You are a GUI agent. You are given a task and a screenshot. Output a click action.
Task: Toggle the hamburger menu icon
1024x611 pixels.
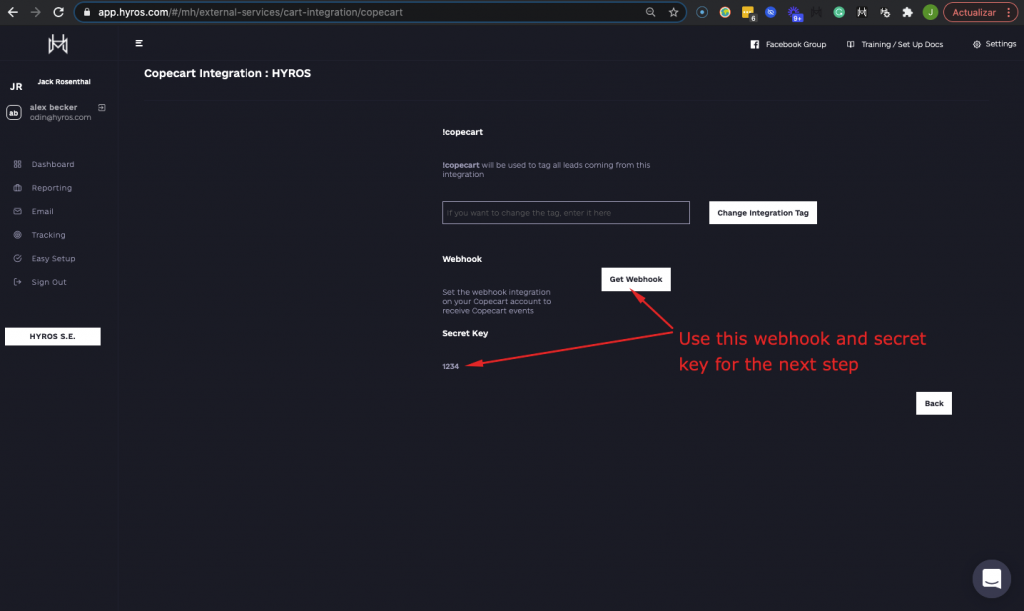click(x=139, y=43)
